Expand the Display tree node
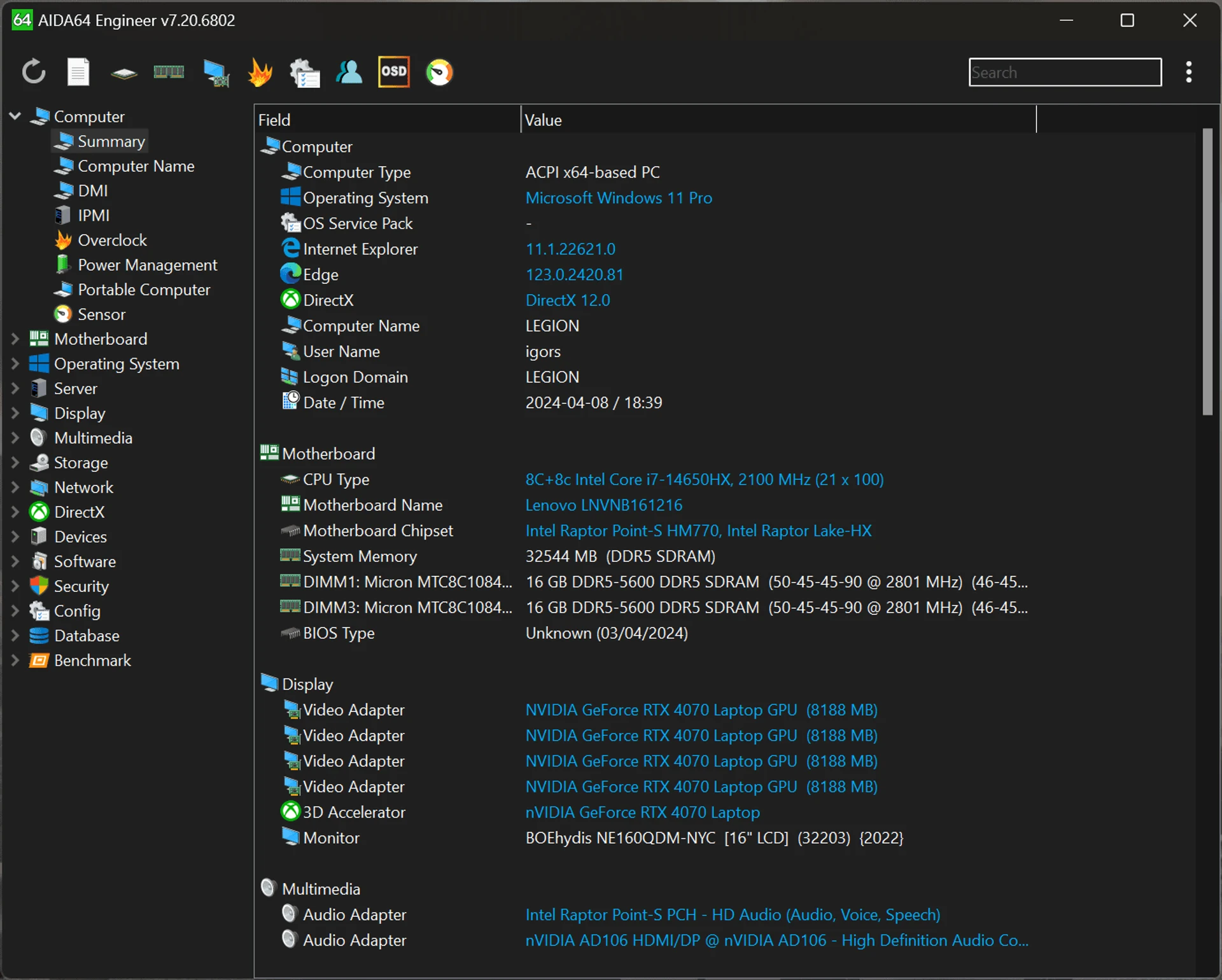 15,414
